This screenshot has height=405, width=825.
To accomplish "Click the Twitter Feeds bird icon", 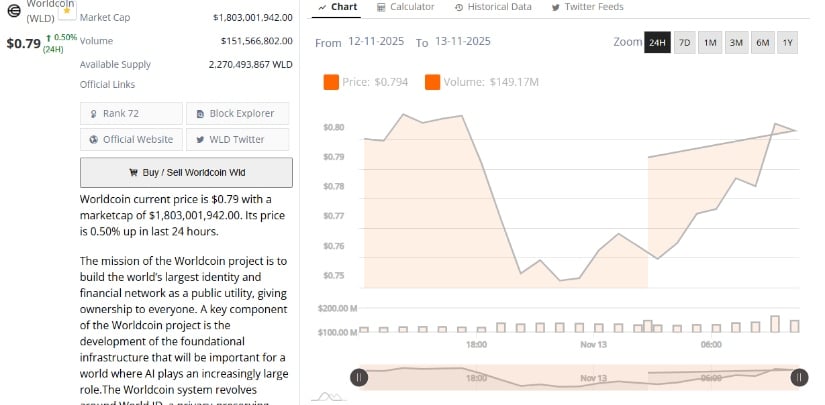I will coord(557,7).
